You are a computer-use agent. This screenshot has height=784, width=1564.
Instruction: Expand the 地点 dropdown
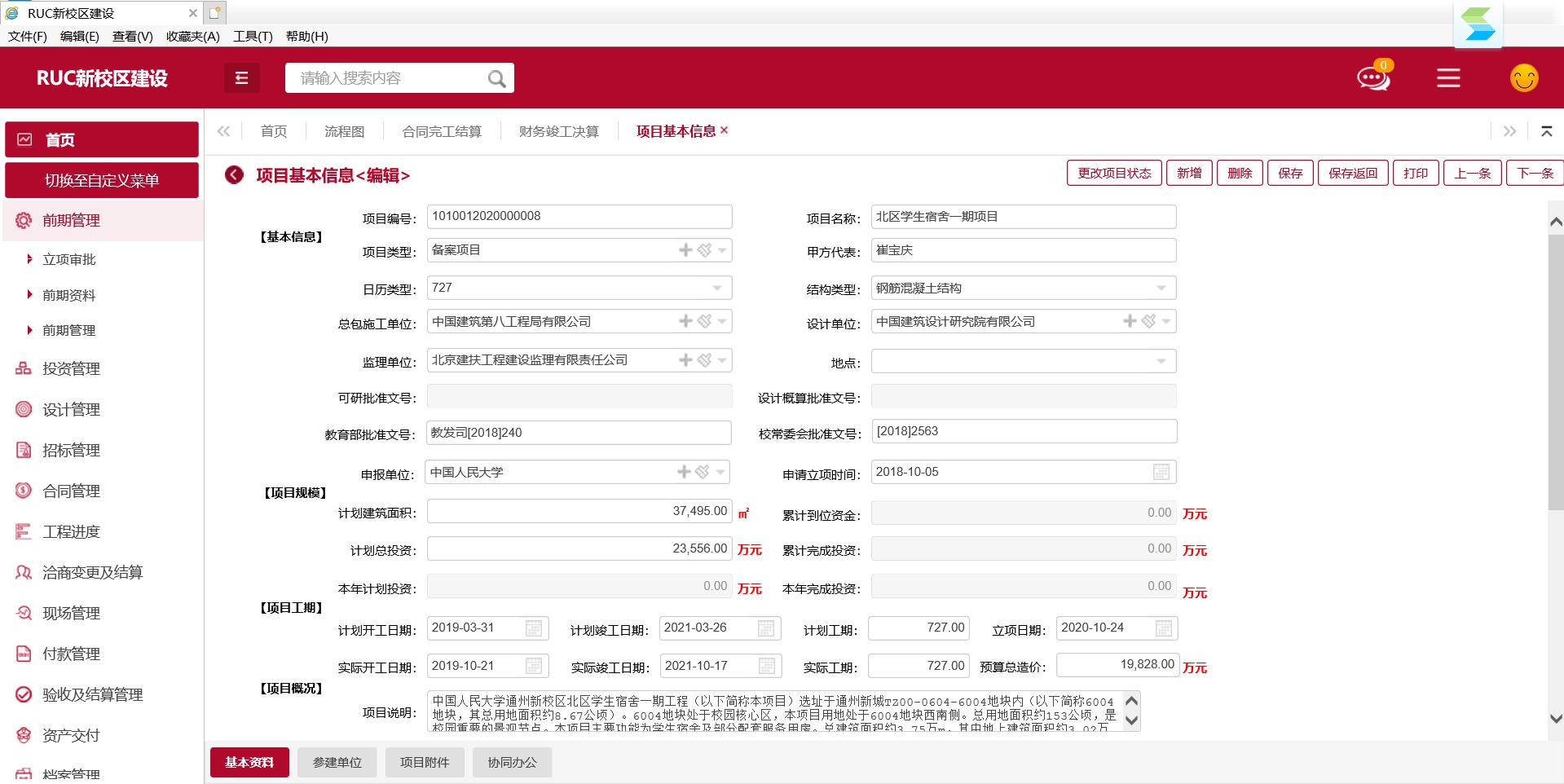point(1161,361)
